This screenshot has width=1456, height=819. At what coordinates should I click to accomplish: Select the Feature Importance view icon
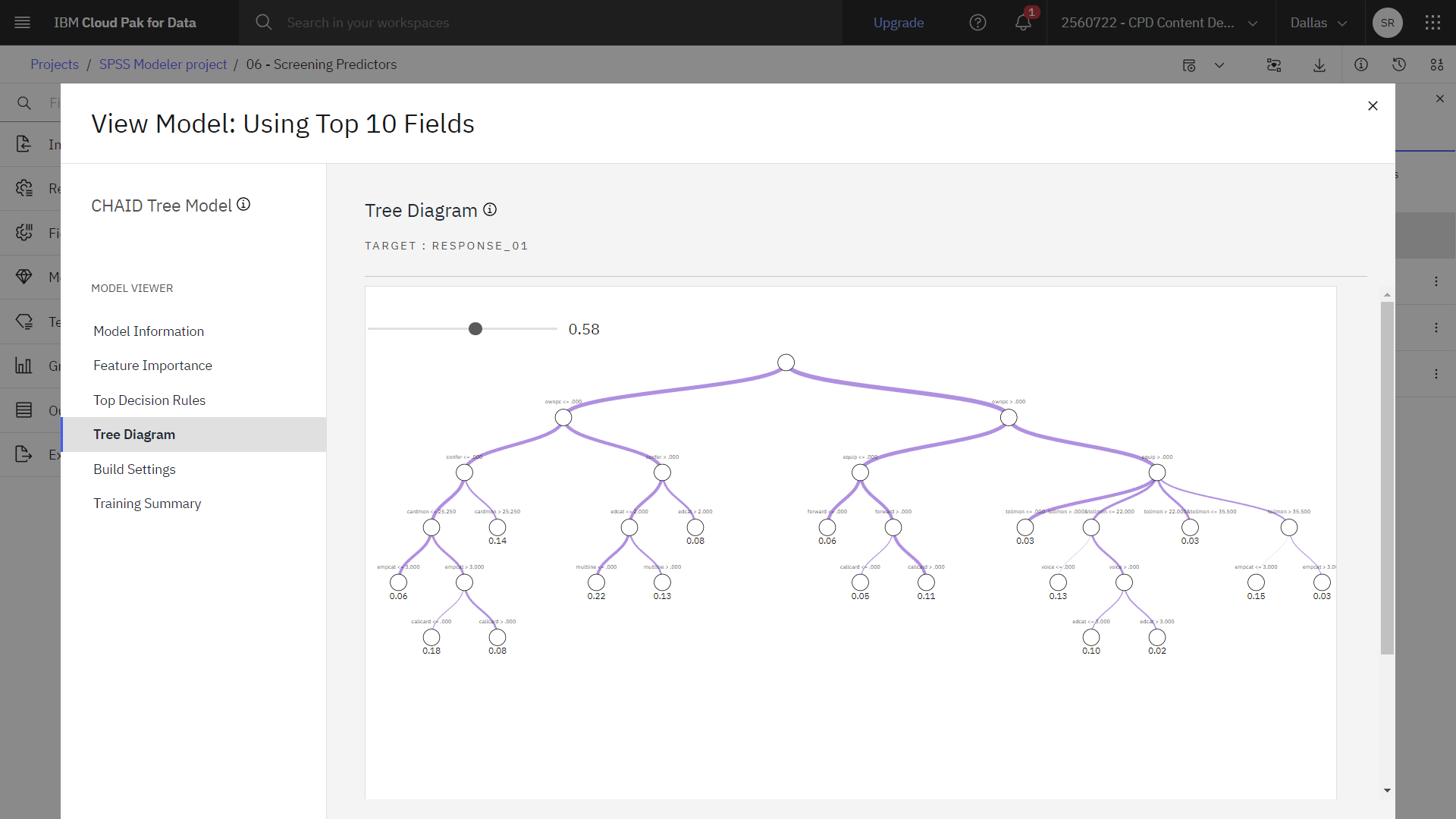pyautogui.click(x=152, y=365)
